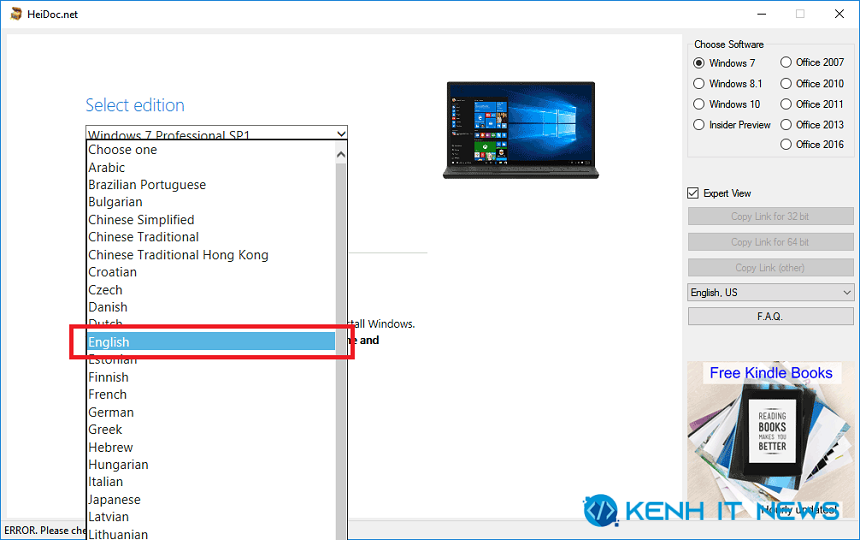860x540 pixels.
Task: Open the F.A.Q. button
Action: [771, 316]
